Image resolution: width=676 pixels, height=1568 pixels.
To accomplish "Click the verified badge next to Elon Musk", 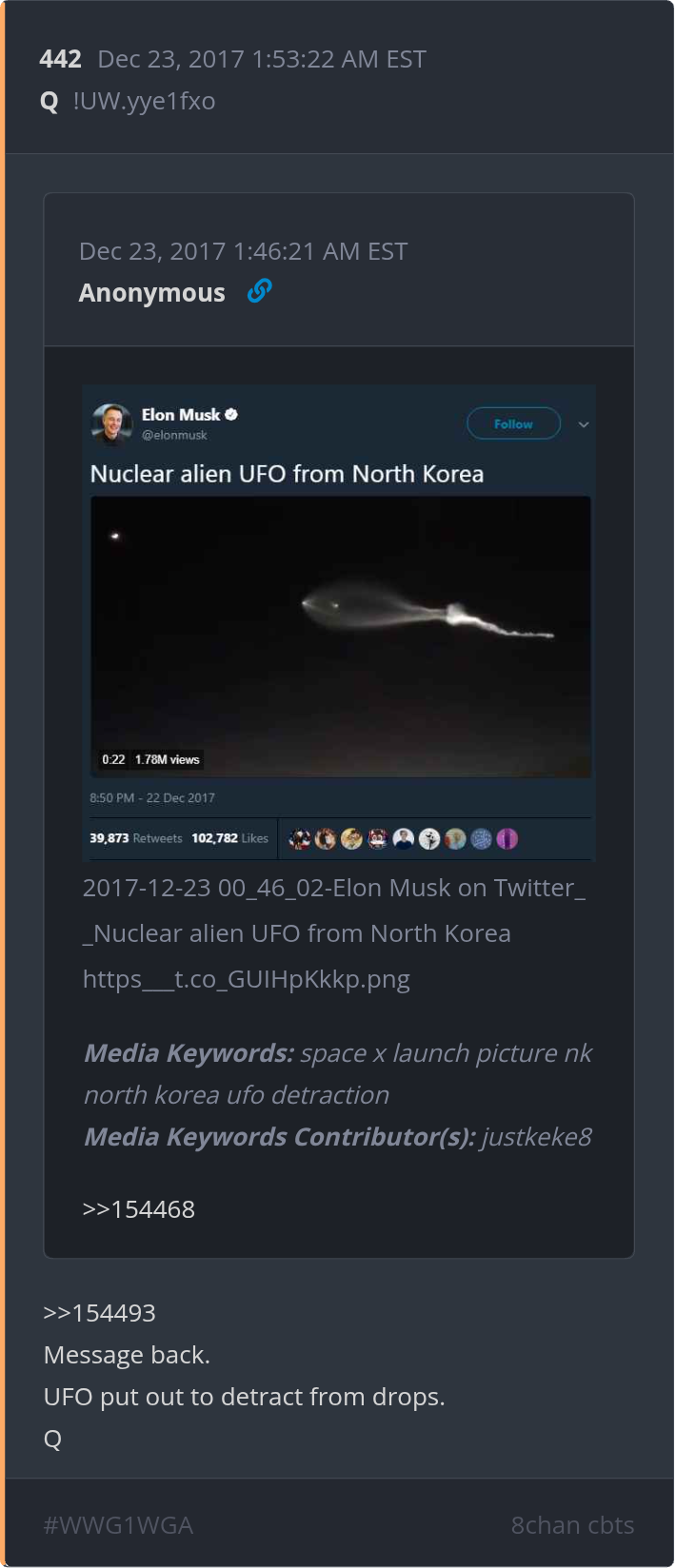I will tap(231, 414).
